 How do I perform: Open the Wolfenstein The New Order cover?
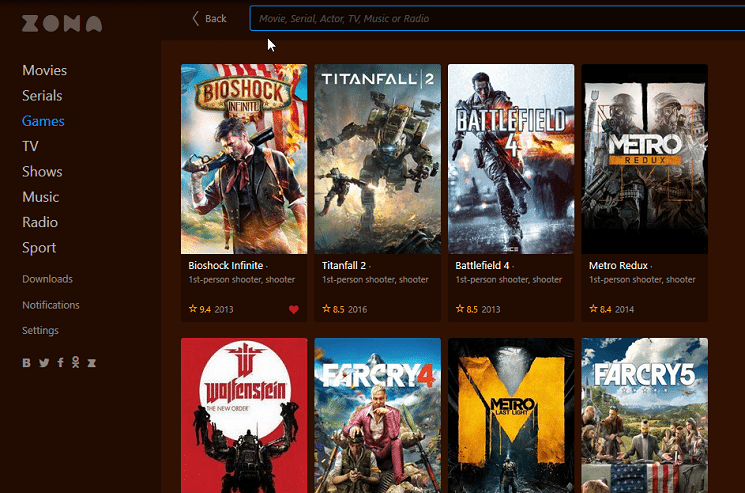click(244, 416)
